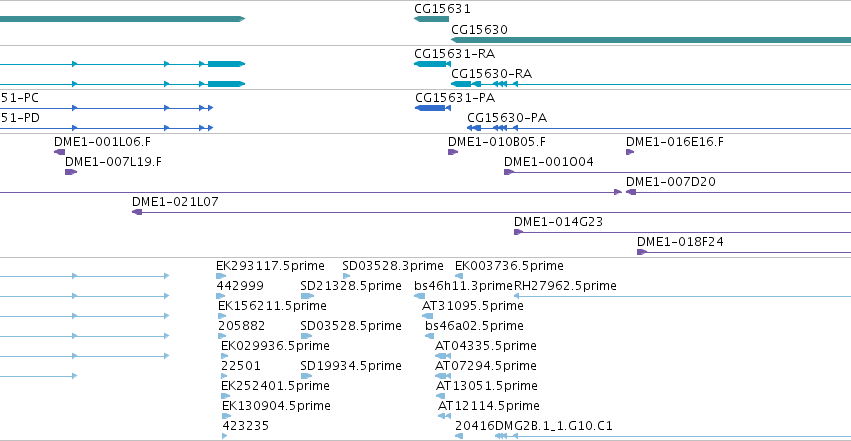The width and height of the screenshot is (851, 441).
Task: Select the DME1-007L19.F marker
Action: [71, 172]
